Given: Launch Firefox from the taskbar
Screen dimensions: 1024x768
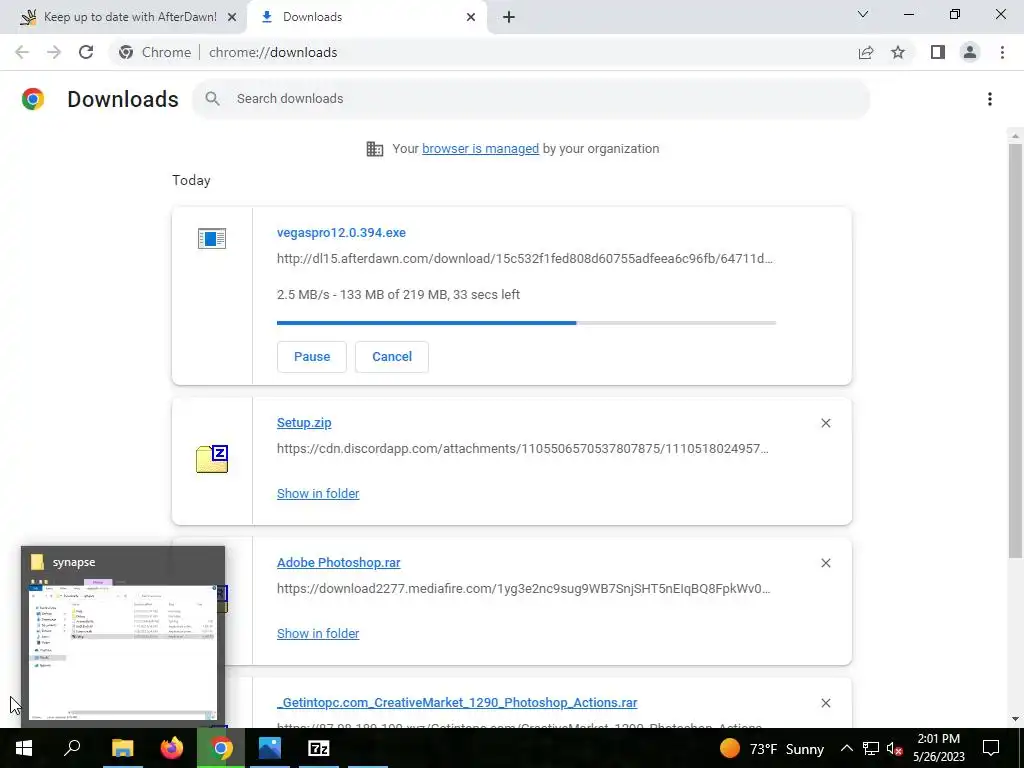Looking at the screenshot, I should coord(172,748).
